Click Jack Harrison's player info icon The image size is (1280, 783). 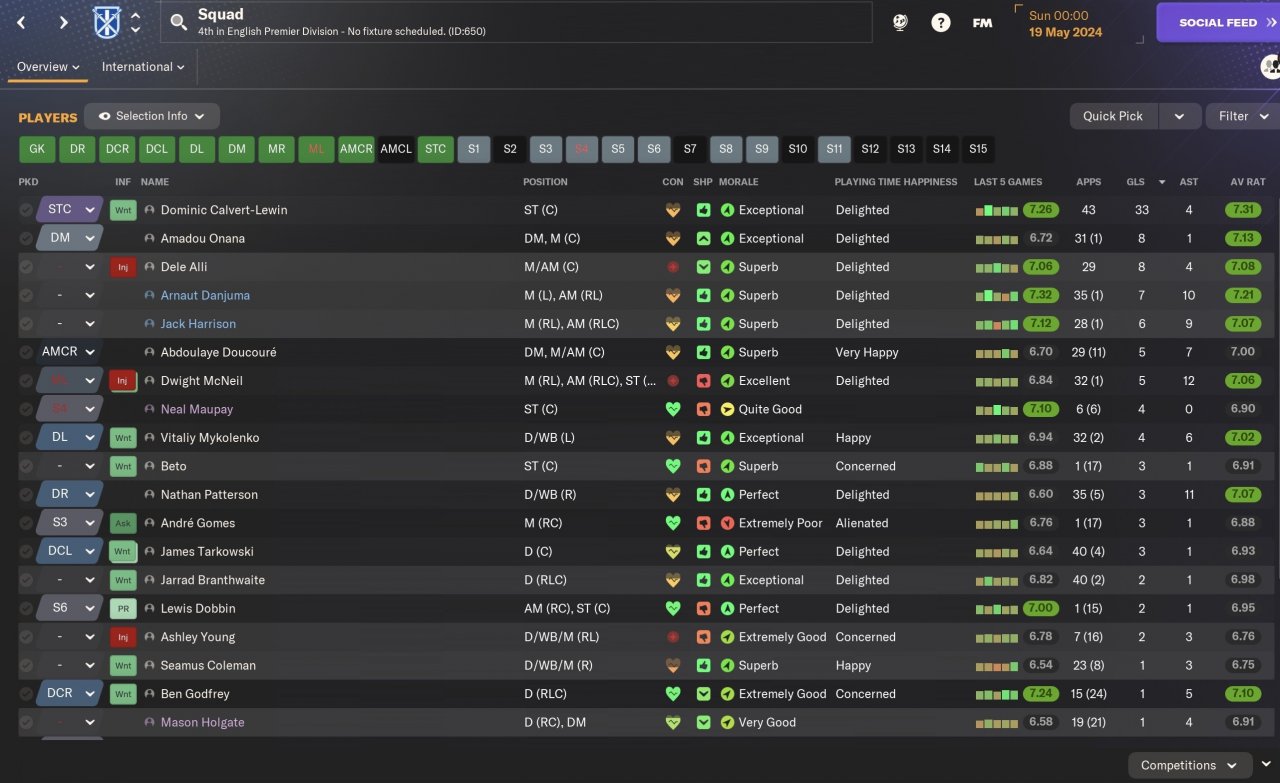[x=150, y=324]
